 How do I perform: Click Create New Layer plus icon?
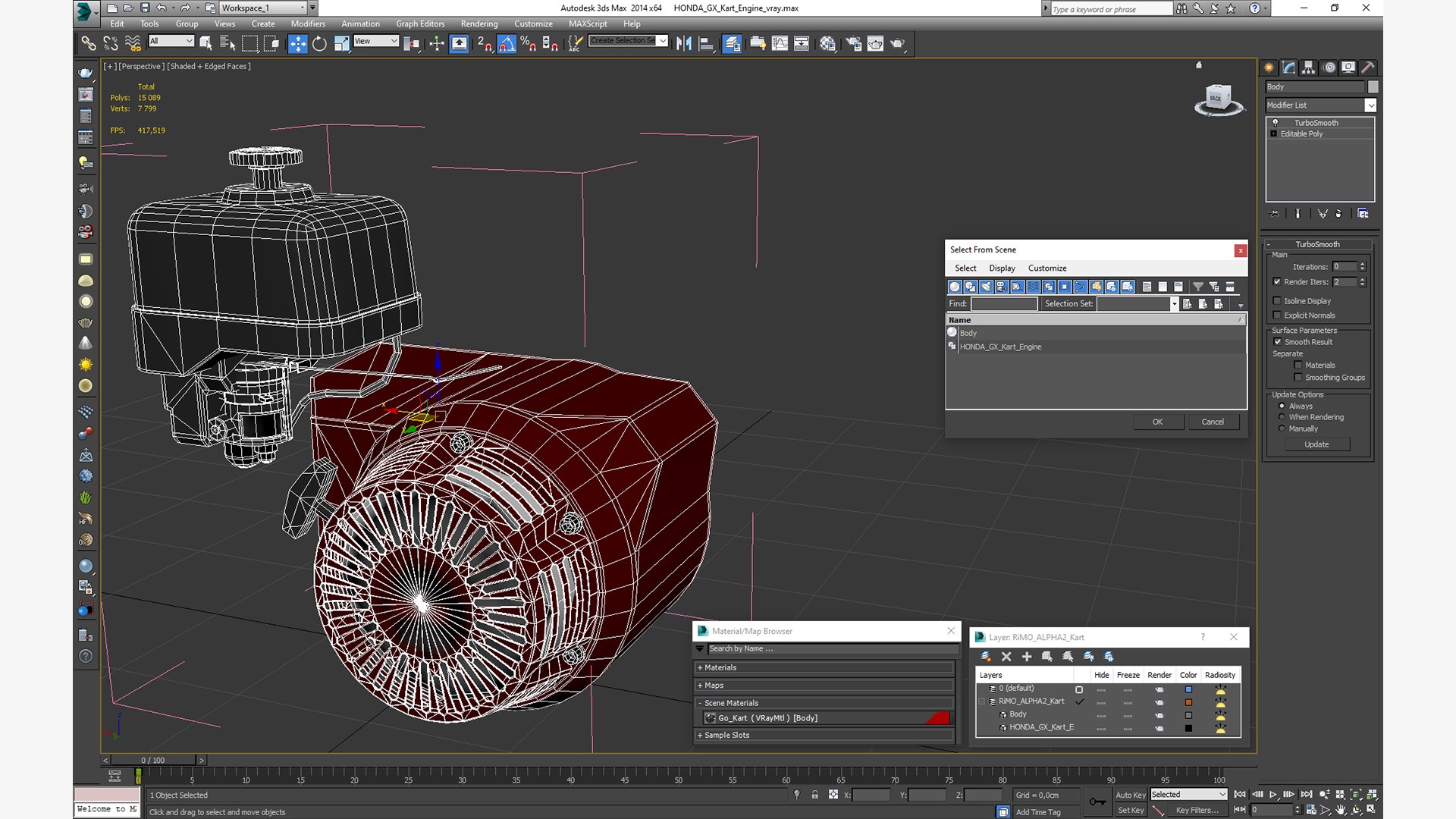pyautogui.click(x=1027, y=657)
